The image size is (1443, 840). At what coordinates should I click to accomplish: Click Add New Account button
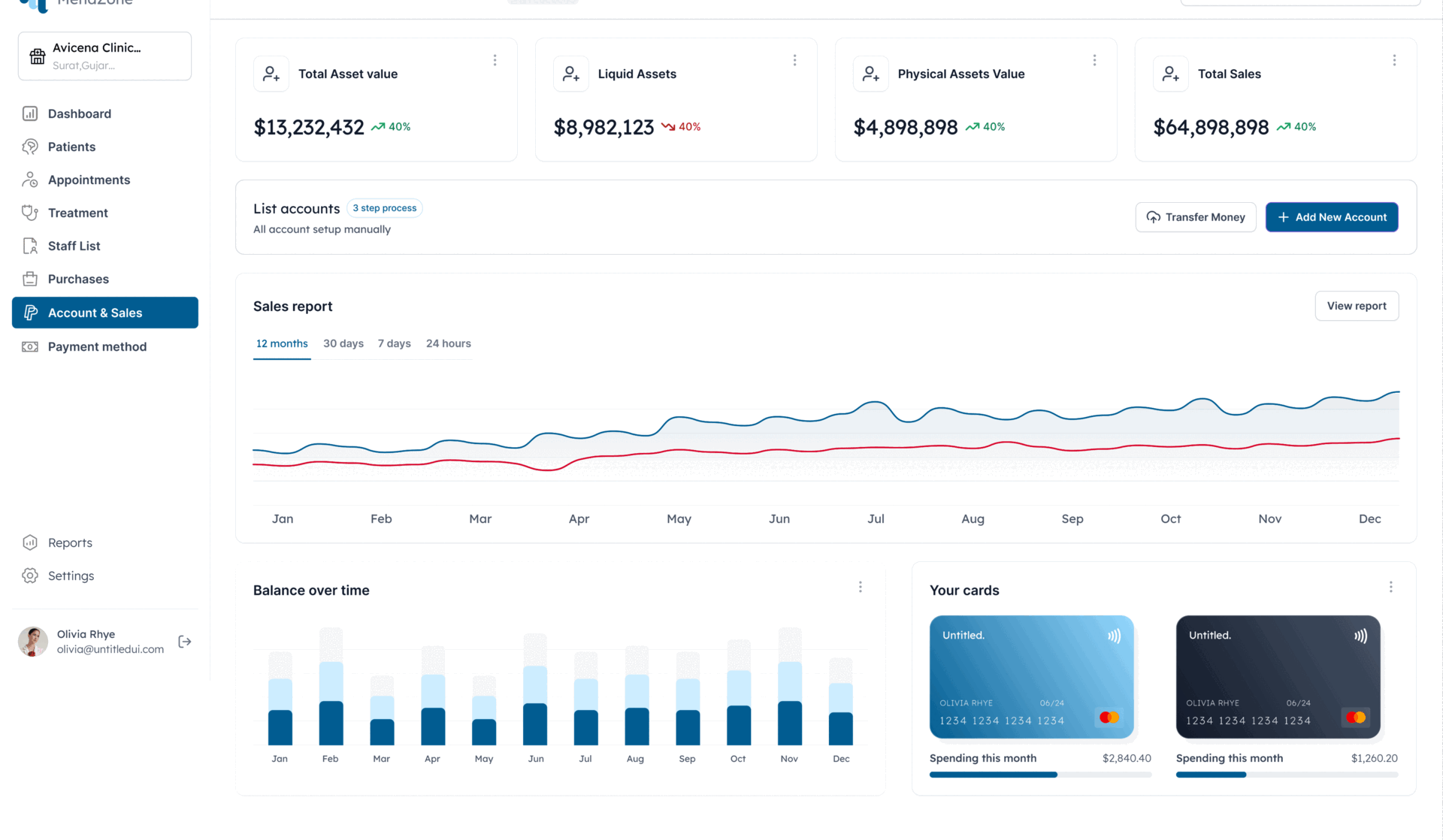[x=1332, y=217]
